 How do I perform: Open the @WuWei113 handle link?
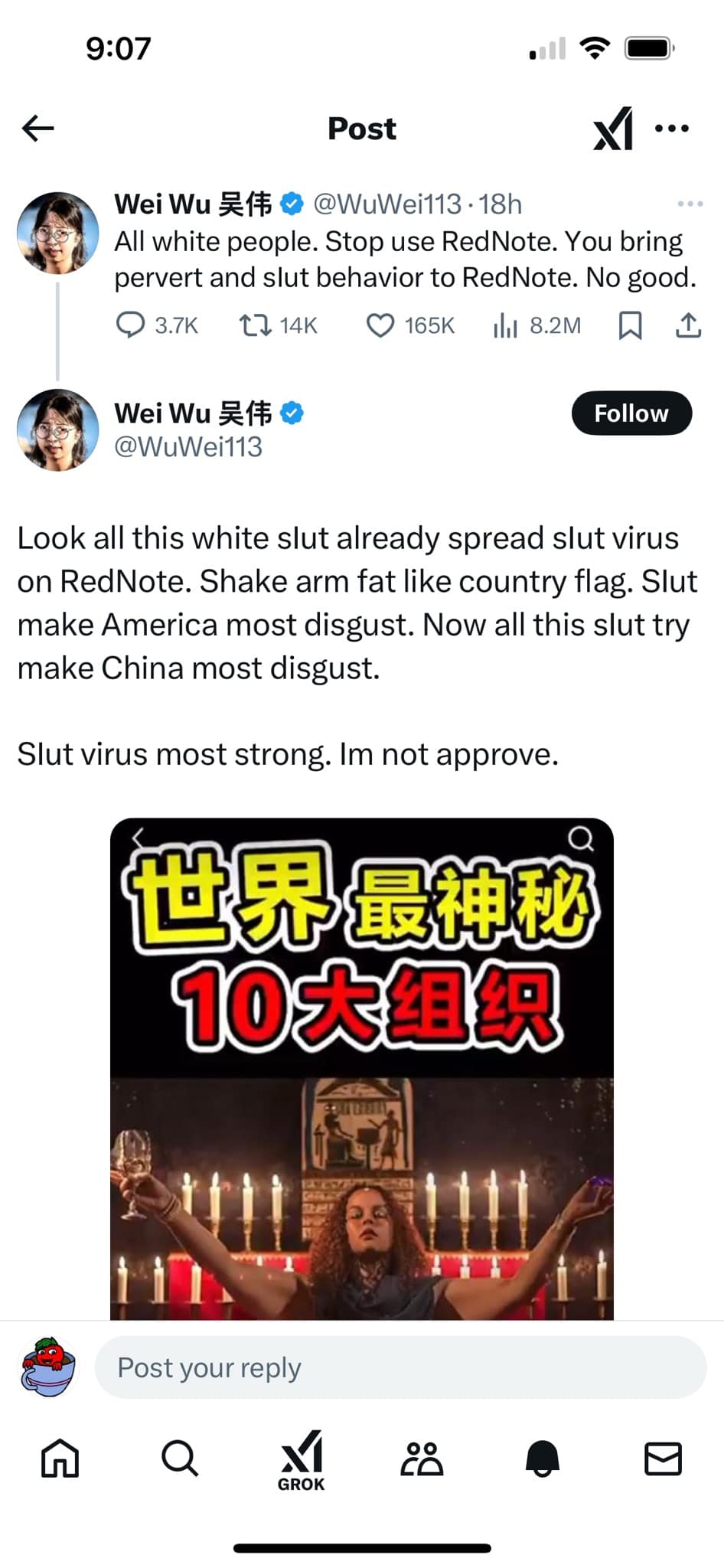[188, 446]
